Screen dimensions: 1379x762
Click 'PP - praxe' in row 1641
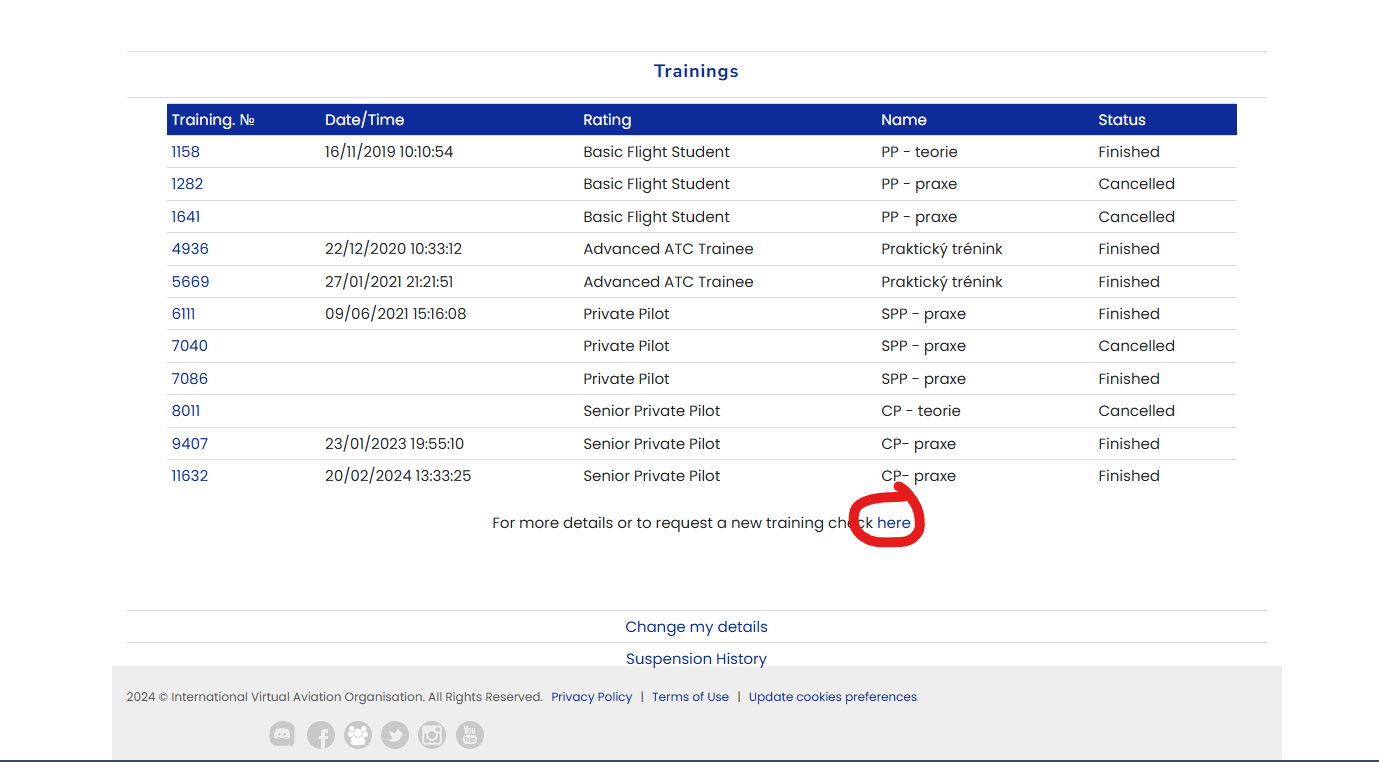coord(919,217)
